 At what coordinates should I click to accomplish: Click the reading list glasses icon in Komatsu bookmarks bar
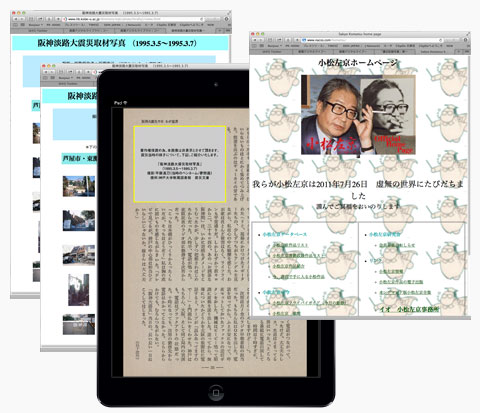tap(254, 46)
